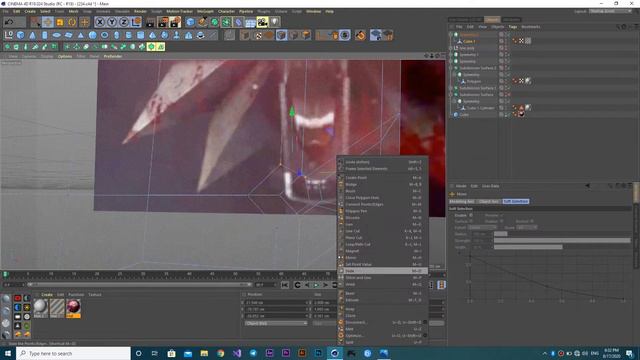
Task: Toggle the Z axis lock icon
Action: [x=124, y=22]
